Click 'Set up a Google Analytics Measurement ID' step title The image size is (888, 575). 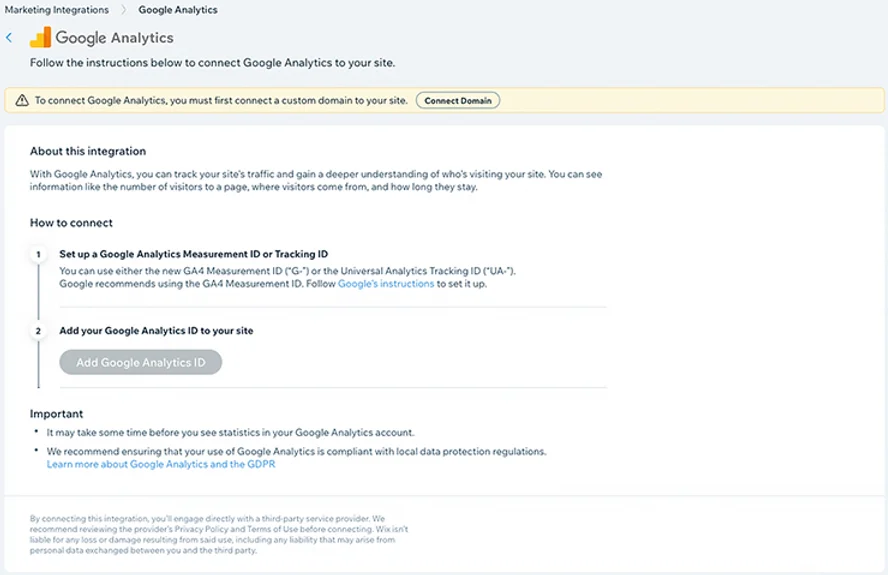click(194, 254)
